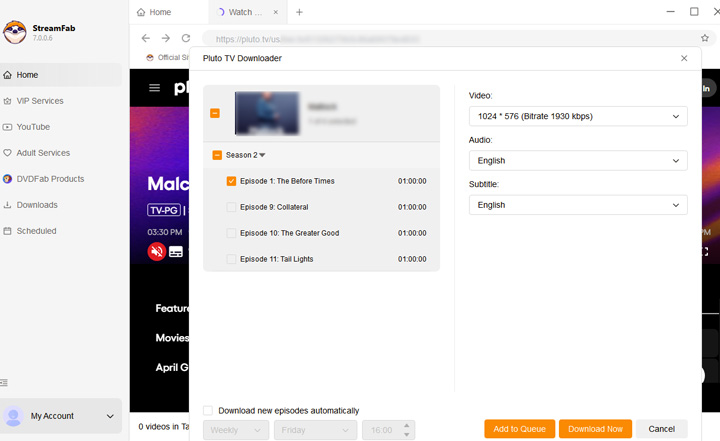Open the Friday day dropdown

click(315, 430)
